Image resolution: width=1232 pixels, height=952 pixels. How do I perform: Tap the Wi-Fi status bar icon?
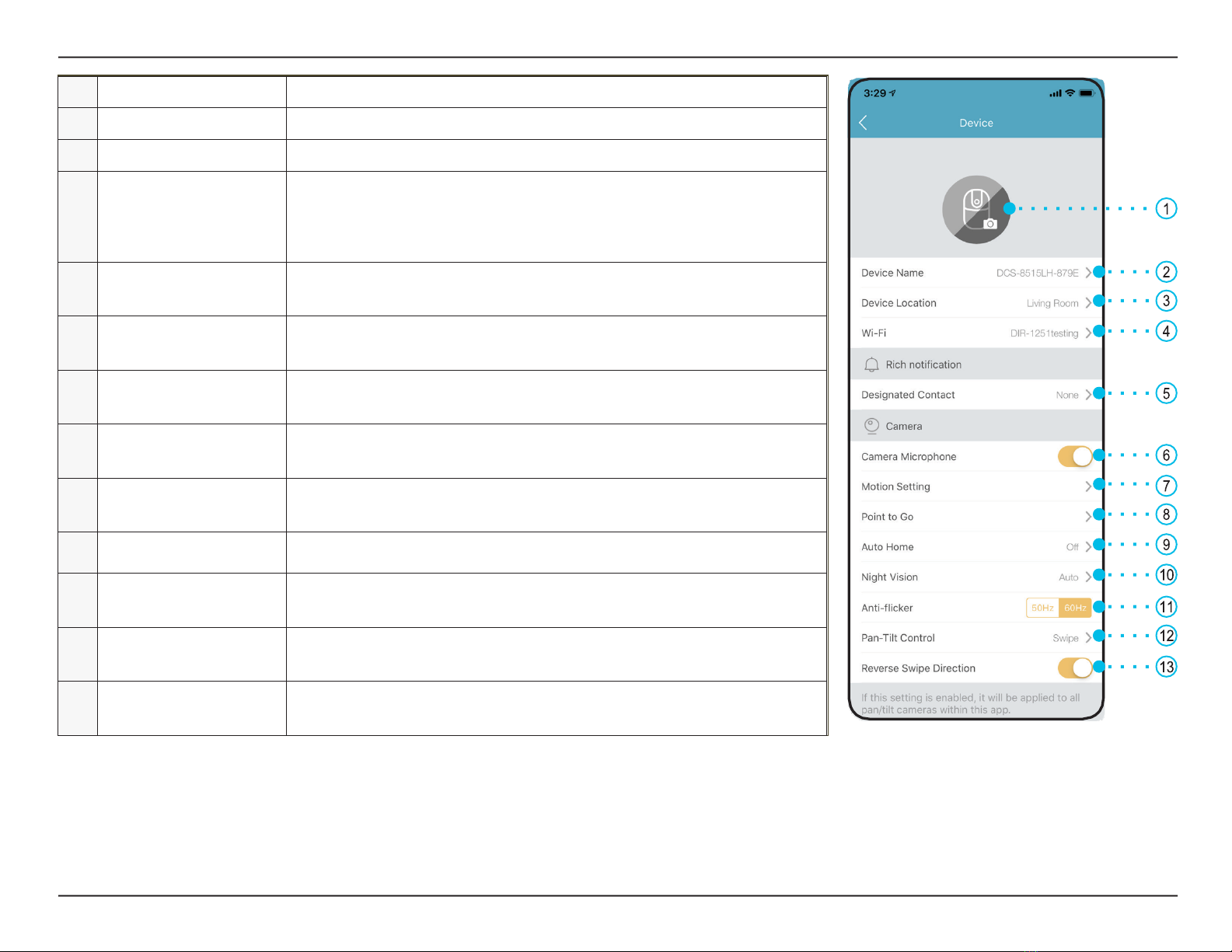pos(1070,93)
